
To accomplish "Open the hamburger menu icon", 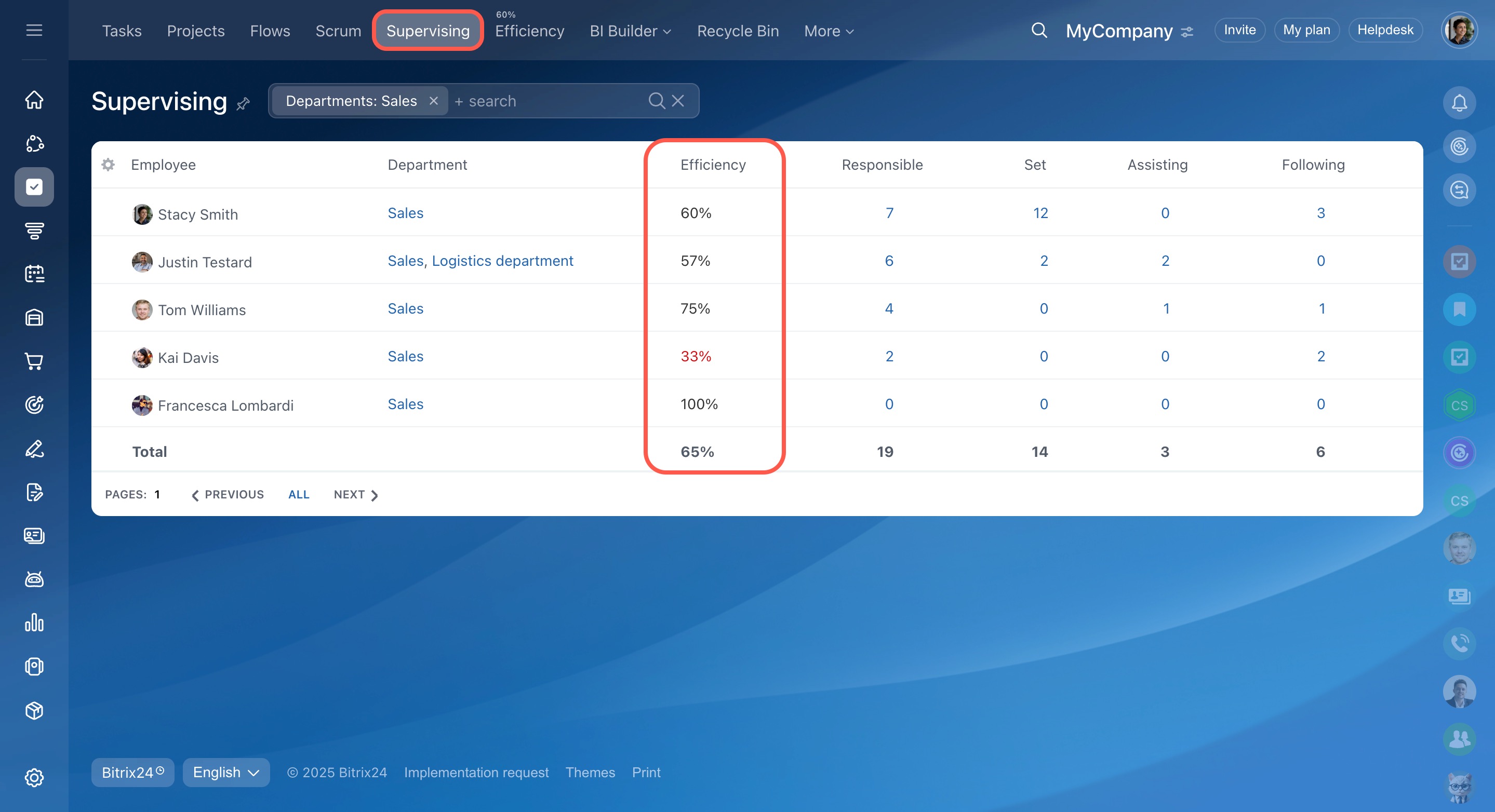I will (x=34, y=30).
